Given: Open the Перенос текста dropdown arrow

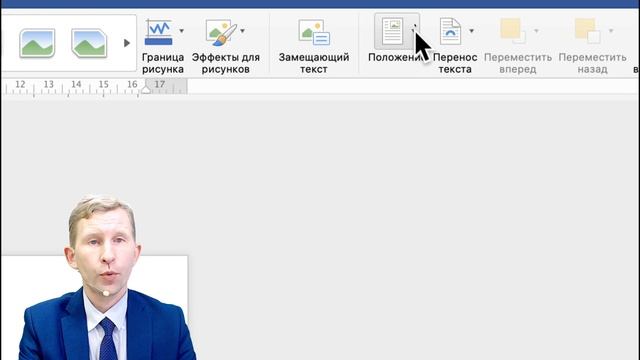Looking at the screenshot, I should (471, 31).
